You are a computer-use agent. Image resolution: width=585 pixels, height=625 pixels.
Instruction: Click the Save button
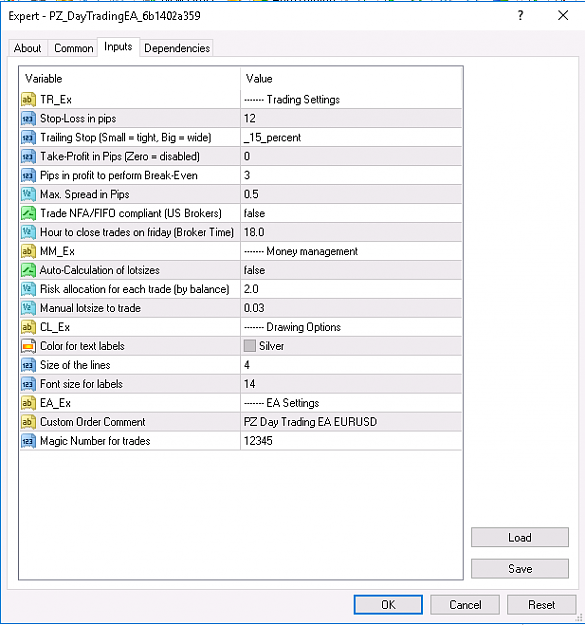520,569
